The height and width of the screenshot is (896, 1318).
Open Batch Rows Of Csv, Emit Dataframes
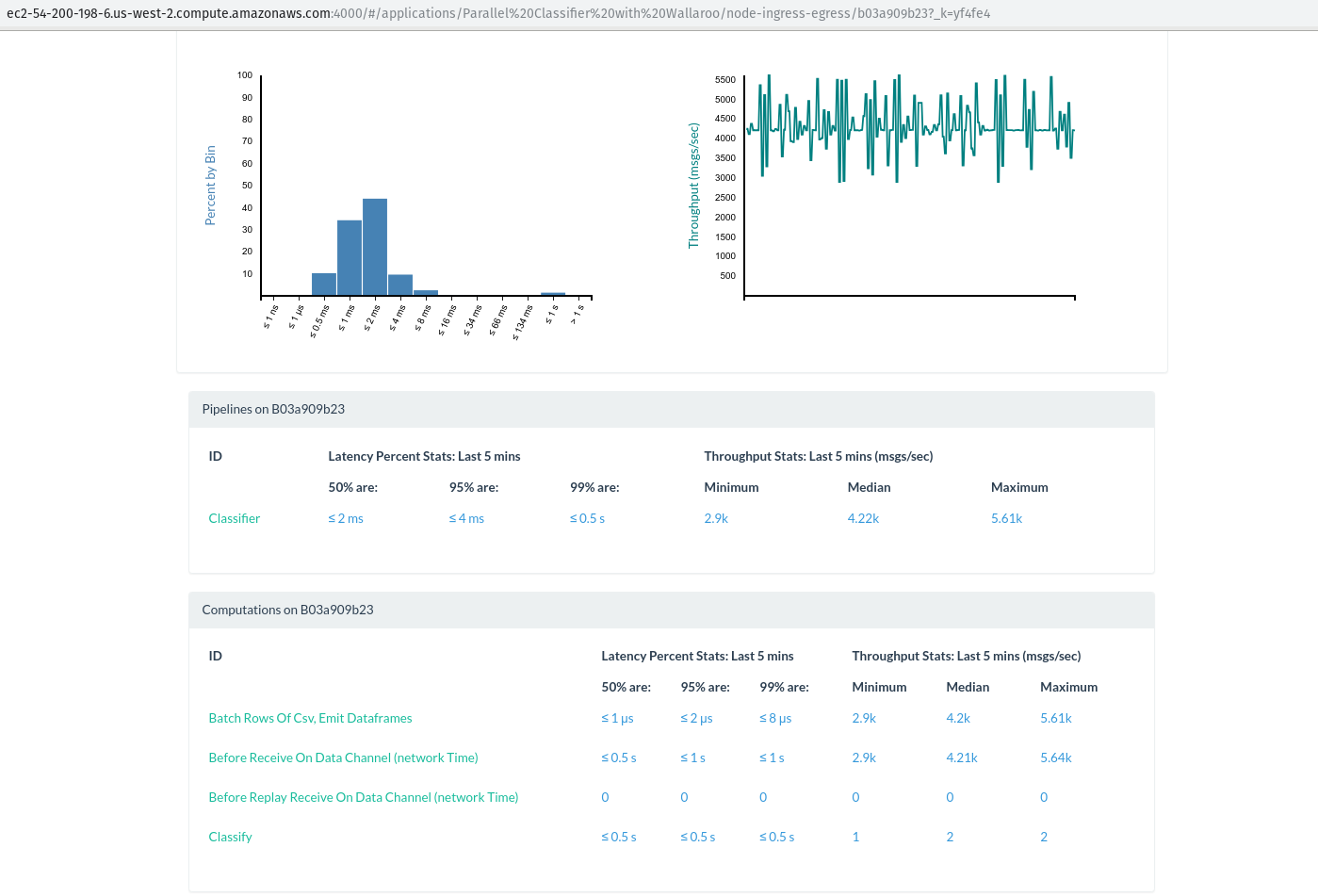coord(310,718)
